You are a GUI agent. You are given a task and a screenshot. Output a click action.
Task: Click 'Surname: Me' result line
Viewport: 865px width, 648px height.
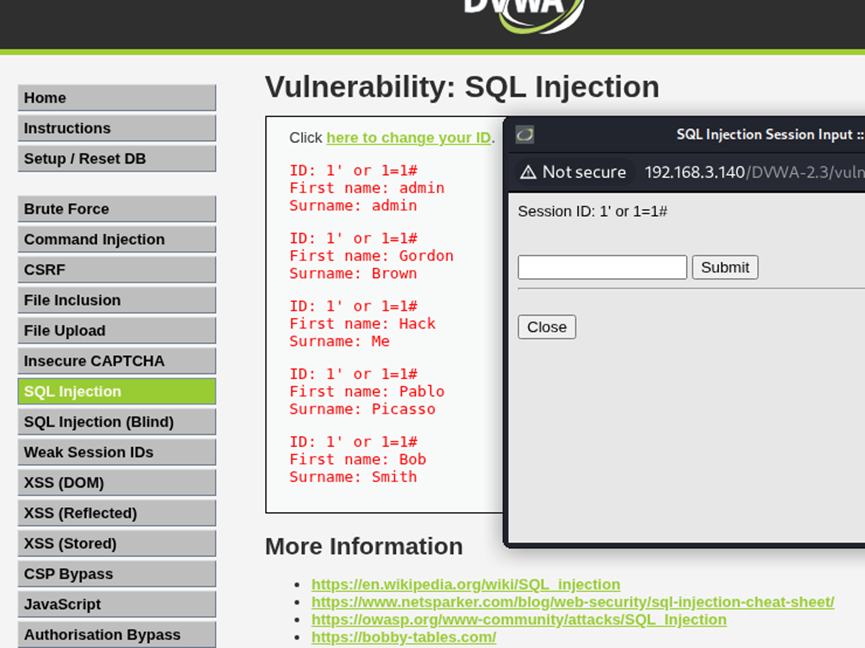339,341
